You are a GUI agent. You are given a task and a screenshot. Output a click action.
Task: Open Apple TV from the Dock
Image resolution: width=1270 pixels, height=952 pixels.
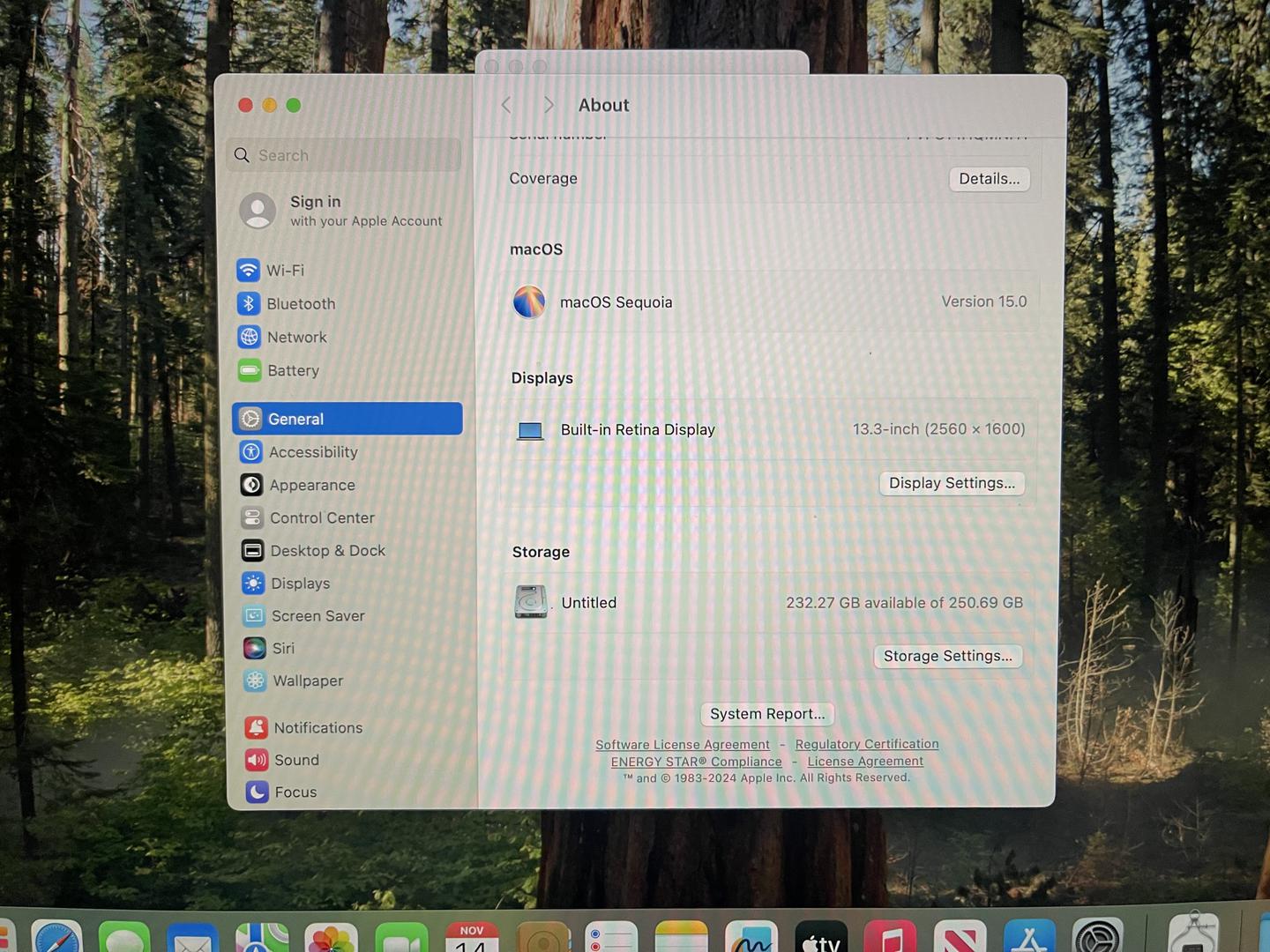(x=821, y=938)
